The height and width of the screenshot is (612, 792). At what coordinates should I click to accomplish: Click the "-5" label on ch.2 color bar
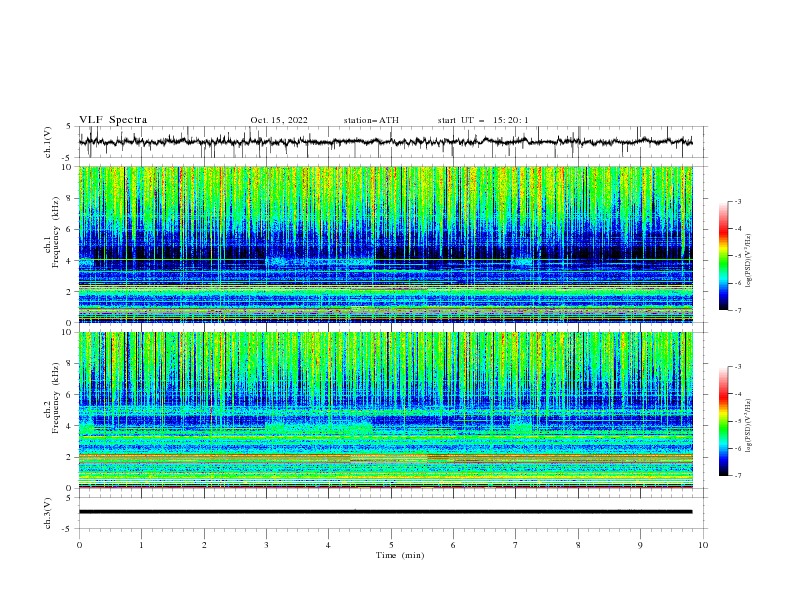(x=738, y=421)
